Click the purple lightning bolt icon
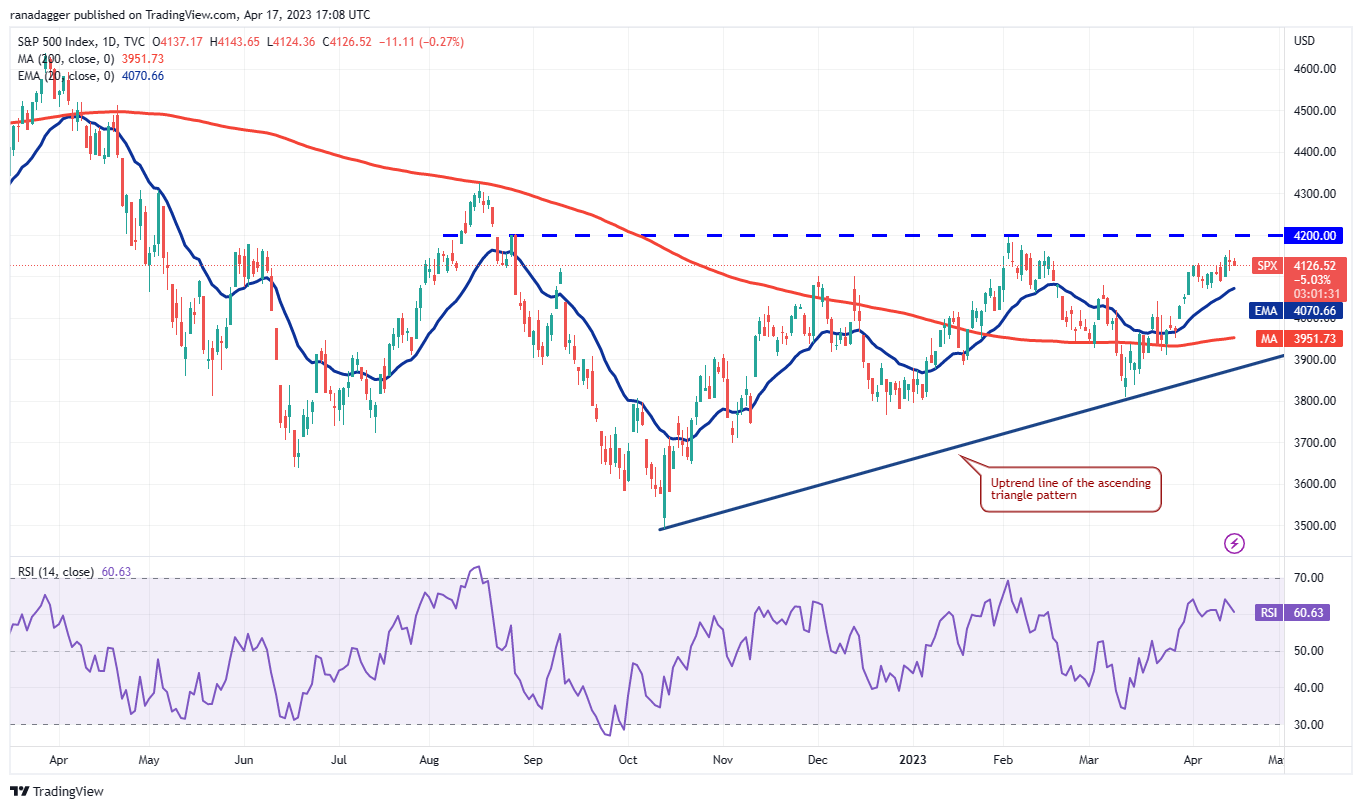This screenshot has width=1362, height=809. (x=1235, y=543)
